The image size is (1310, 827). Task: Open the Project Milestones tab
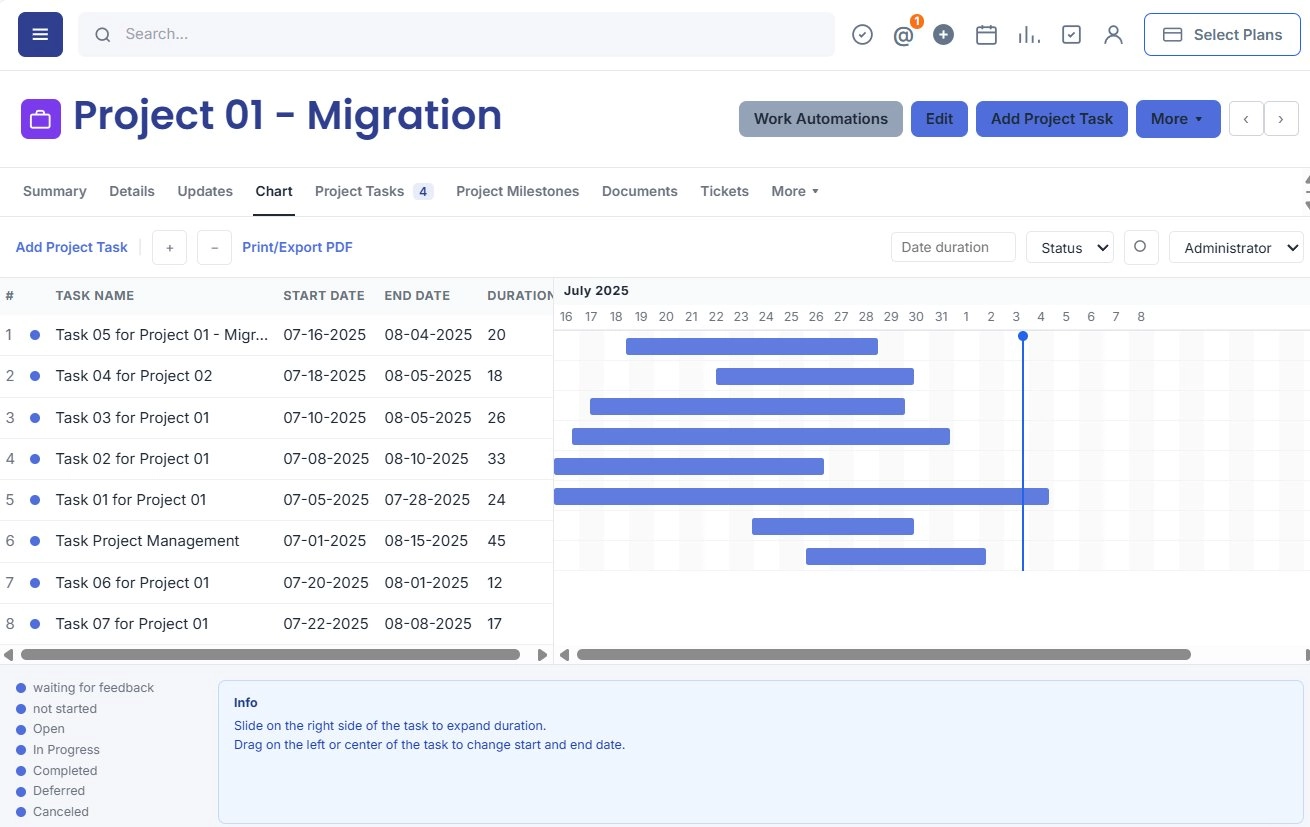pos(518,191)
